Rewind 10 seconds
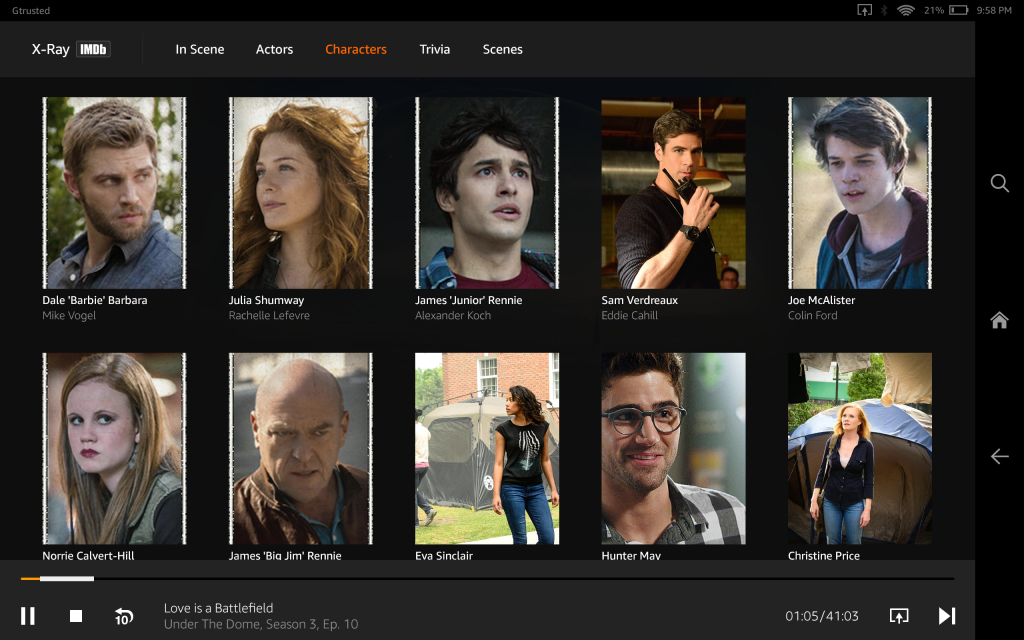Viewport: 1024px width, 640px height. point(123,616)
